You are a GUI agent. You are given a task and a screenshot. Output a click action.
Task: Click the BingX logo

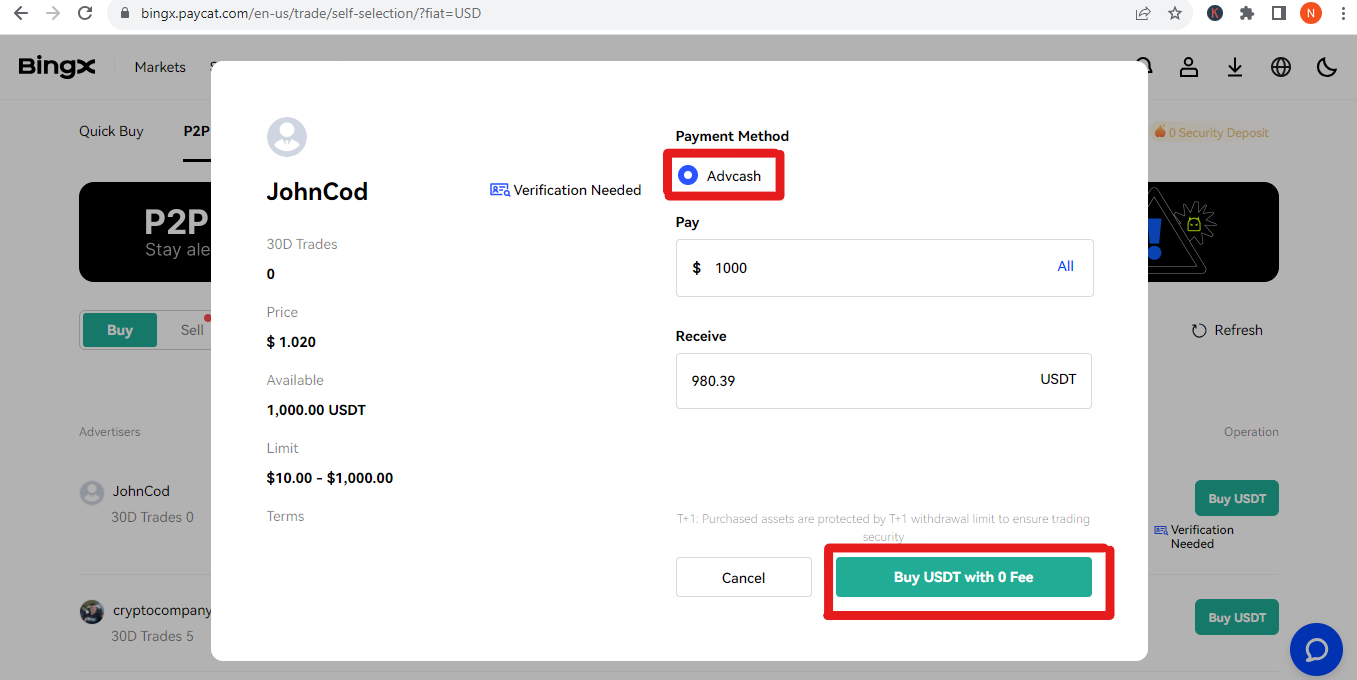pyautogui.click(x=57, y=67)
